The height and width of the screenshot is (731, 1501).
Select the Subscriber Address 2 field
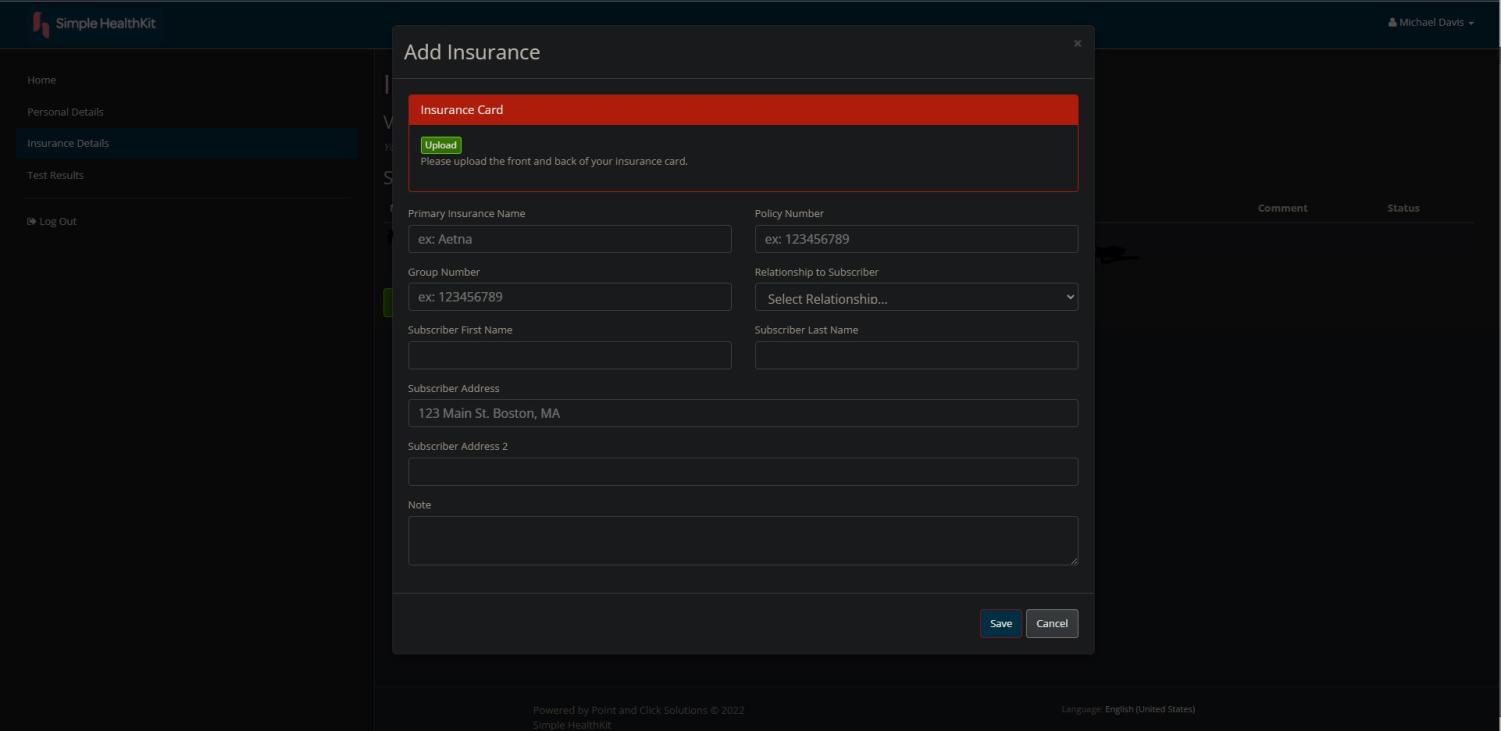[742, 472]
